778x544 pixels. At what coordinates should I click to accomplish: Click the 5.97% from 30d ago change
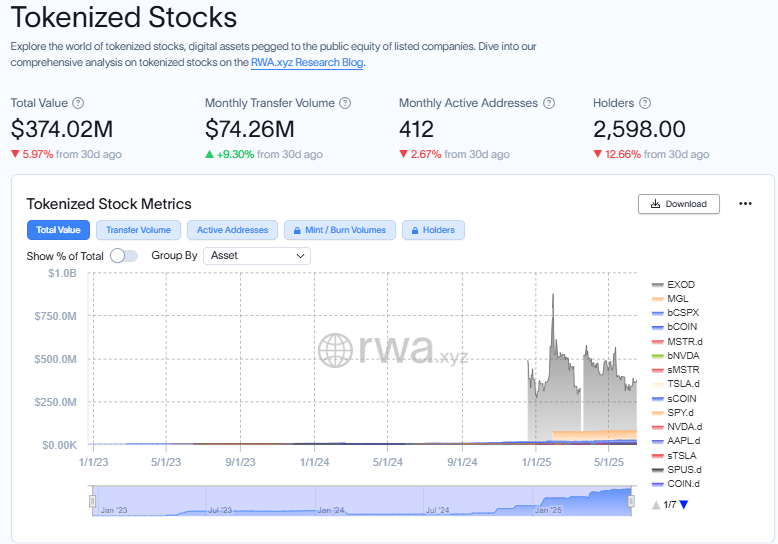coord(66,154)
